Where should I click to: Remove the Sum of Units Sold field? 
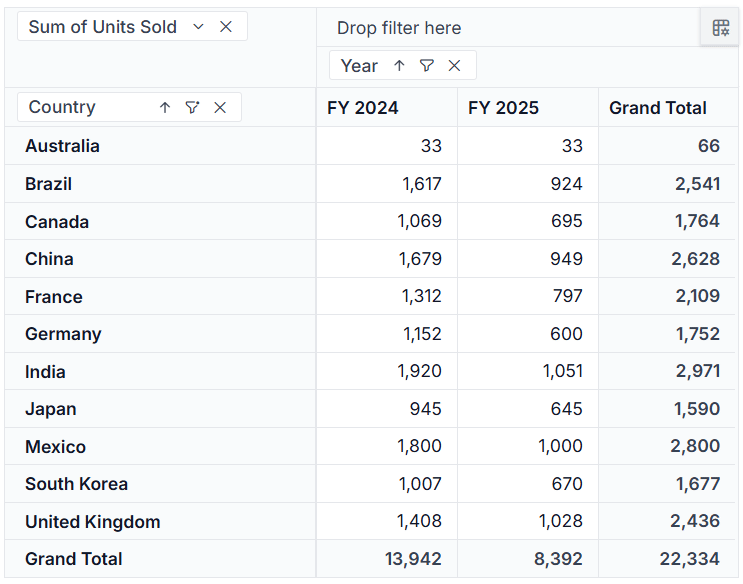click(226, 27)
